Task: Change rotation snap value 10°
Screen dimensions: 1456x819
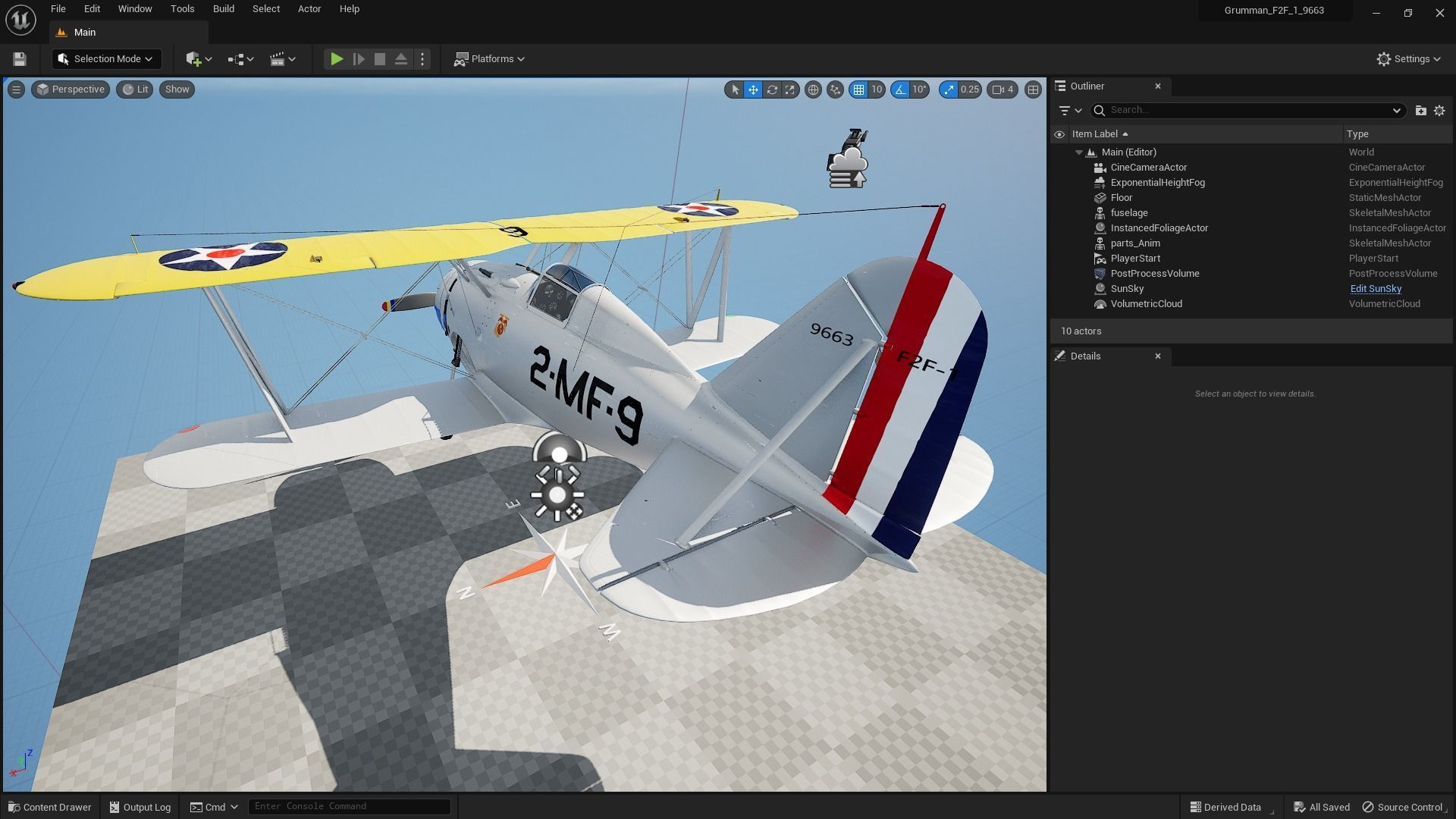Action: [x=919, y=89]
